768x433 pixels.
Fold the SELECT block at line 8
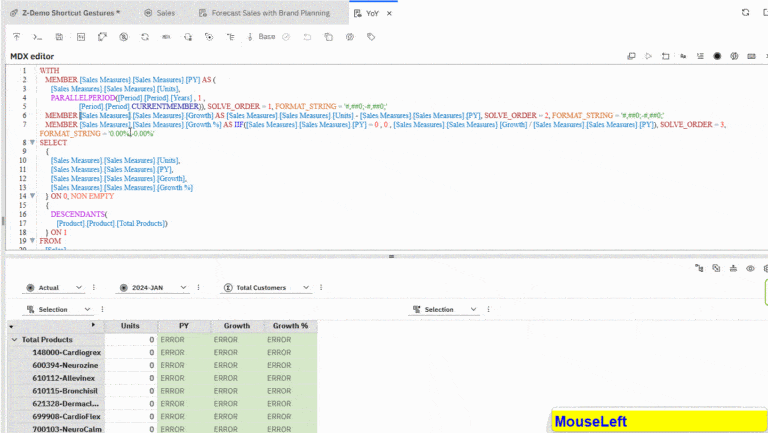(x=32, y=143)
